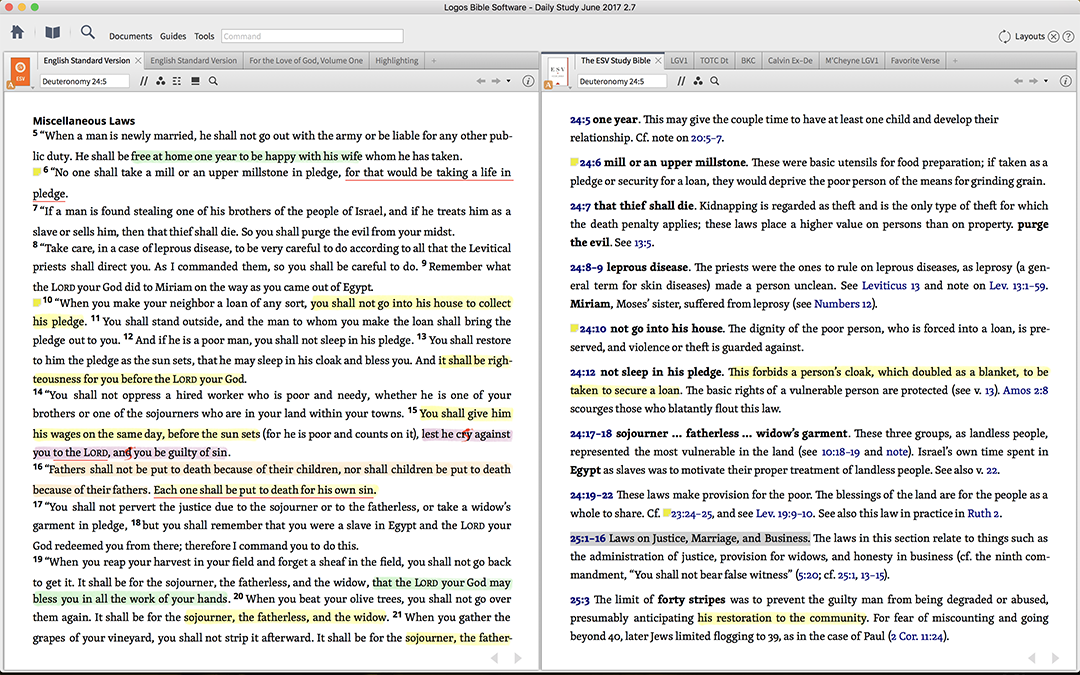Toggle multiple resource view icon in ESV panel

click(177, 81)
